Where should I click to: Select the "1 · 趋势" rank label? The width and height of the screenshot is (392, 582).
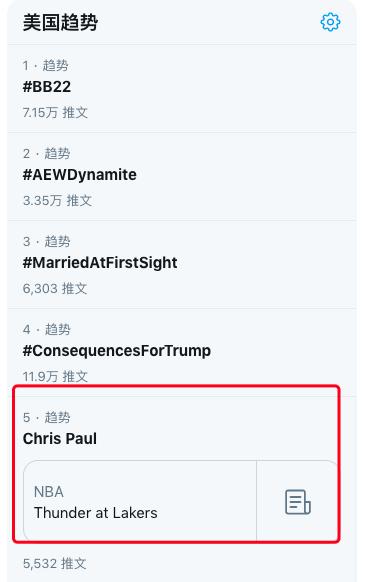46,66
